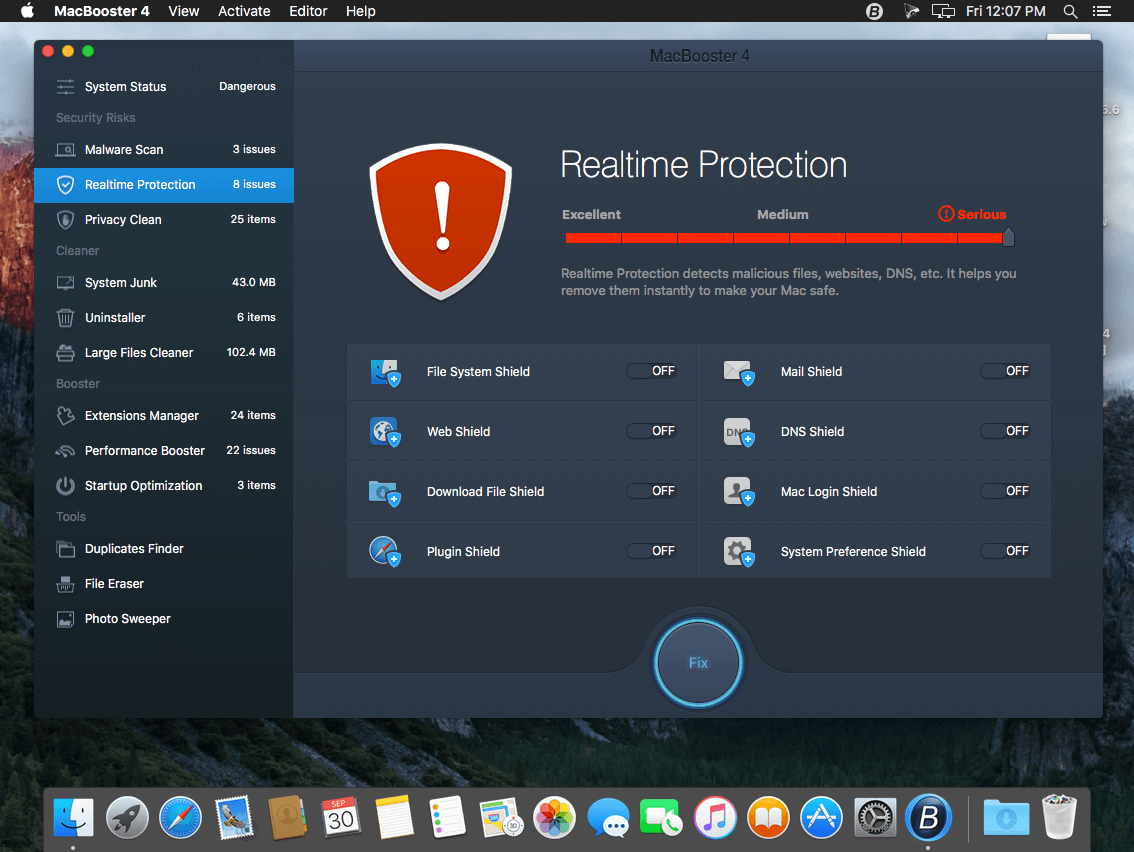Open the MacBooster 4 menu

102,11
